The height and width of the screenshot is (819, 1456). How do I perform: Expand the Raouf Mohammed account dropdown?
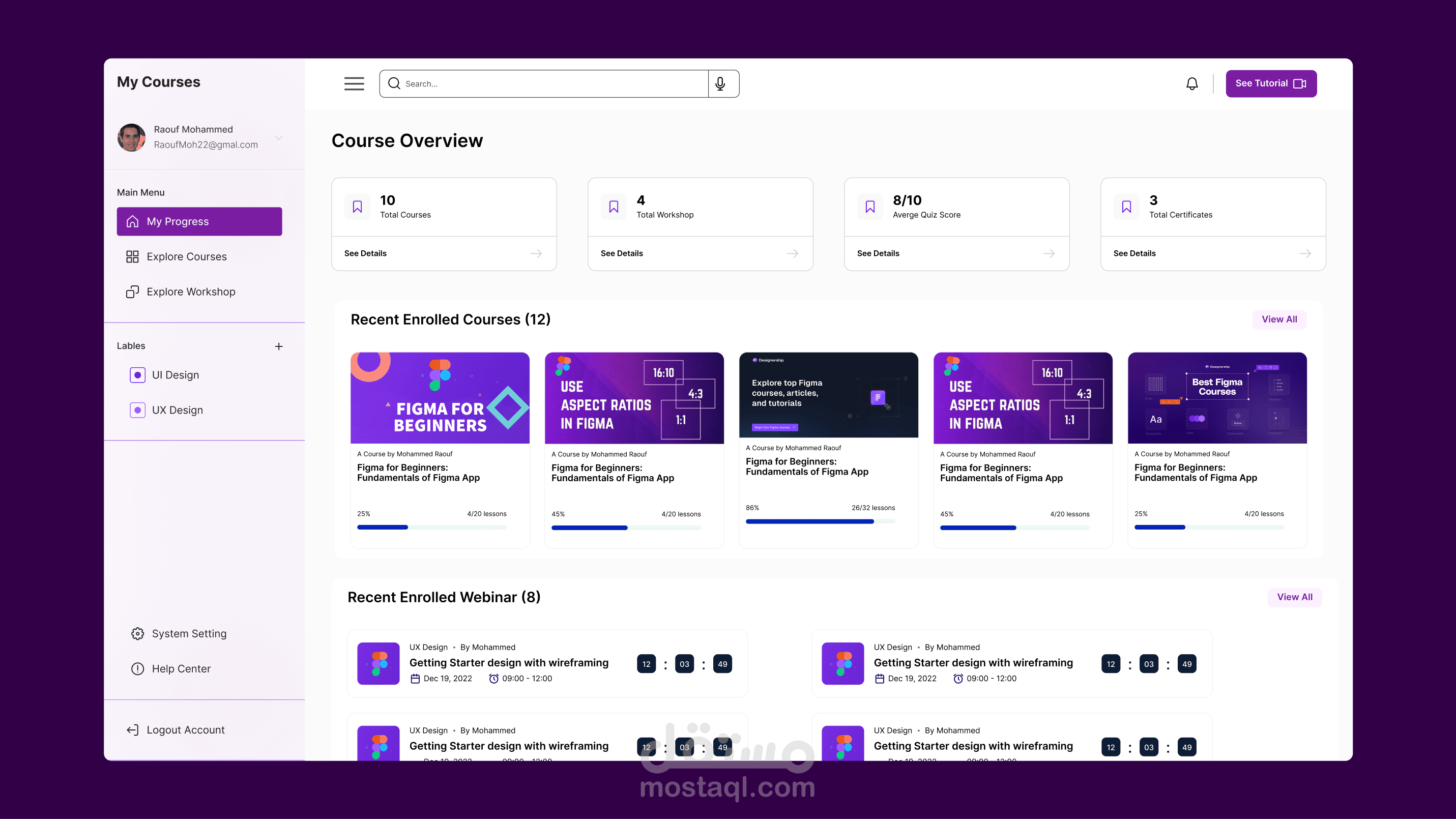(279, 138)
